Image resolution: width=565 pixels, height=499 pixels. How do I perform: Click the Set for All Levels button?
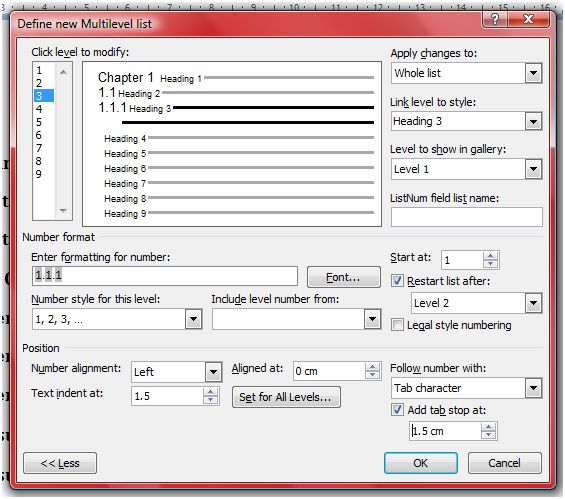[x=286, y=397]
